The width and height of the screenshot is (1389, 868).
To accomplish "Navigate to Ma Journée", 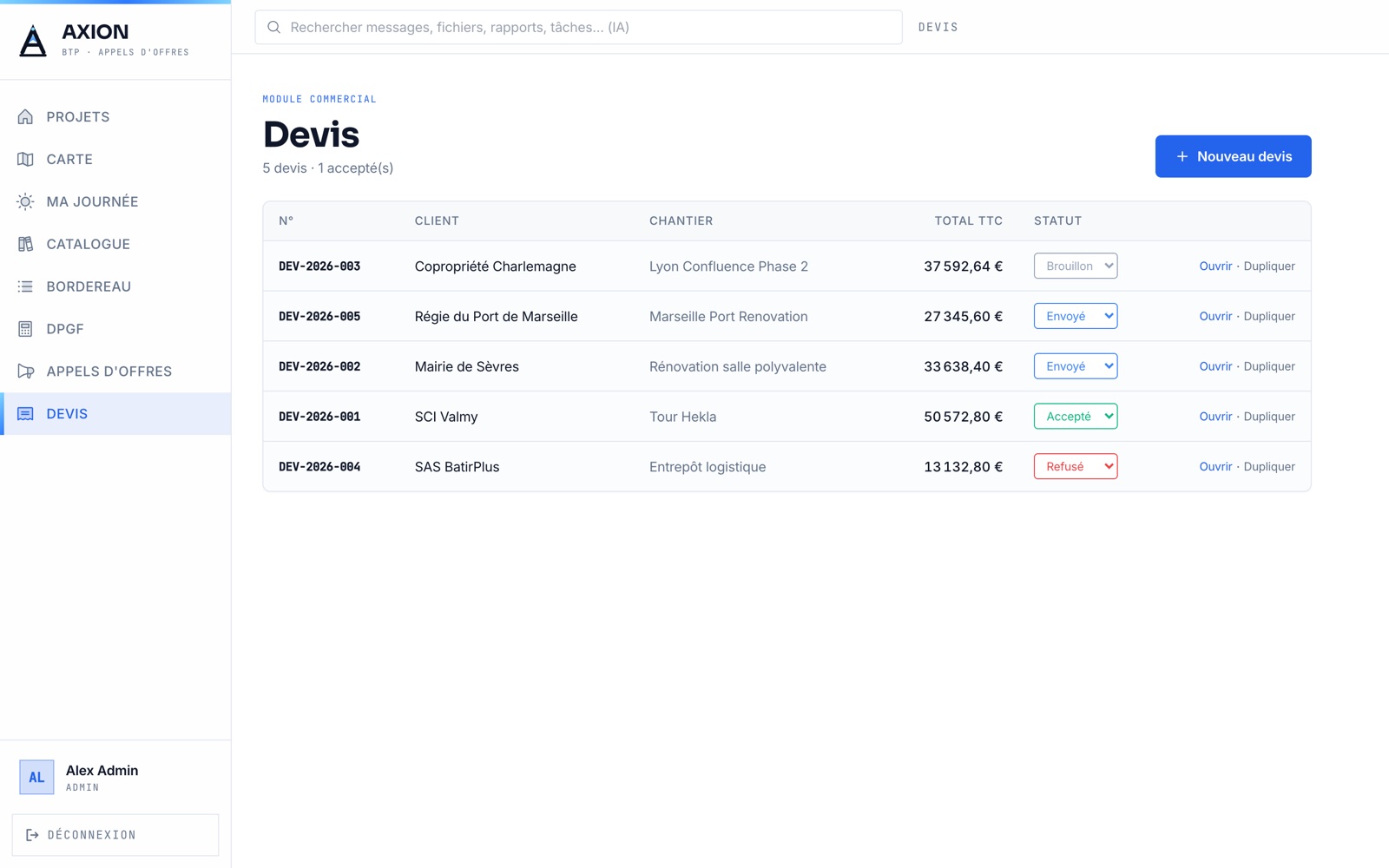I will coord(115,201).
